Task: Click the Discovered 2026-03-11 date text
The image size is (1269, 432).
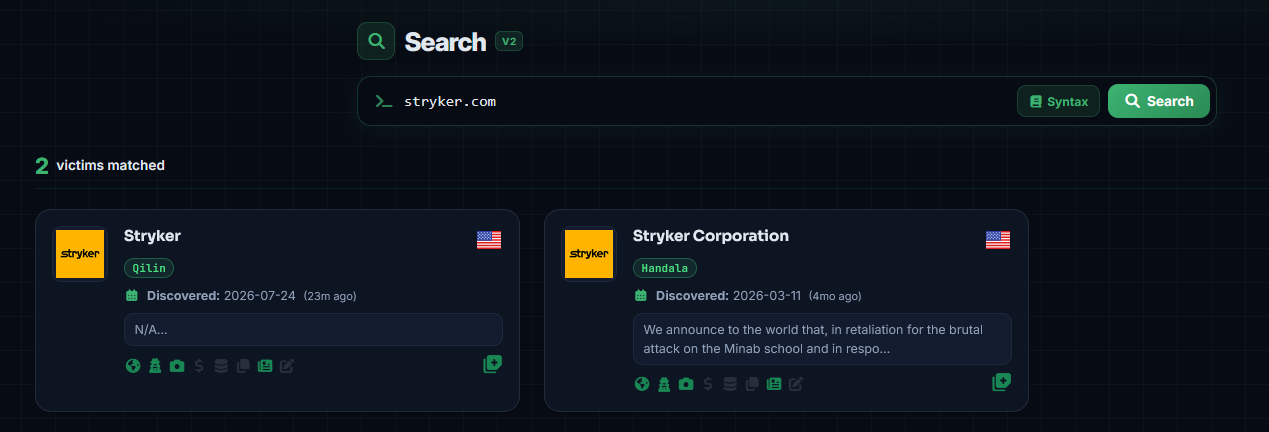Action: [730, 296]
